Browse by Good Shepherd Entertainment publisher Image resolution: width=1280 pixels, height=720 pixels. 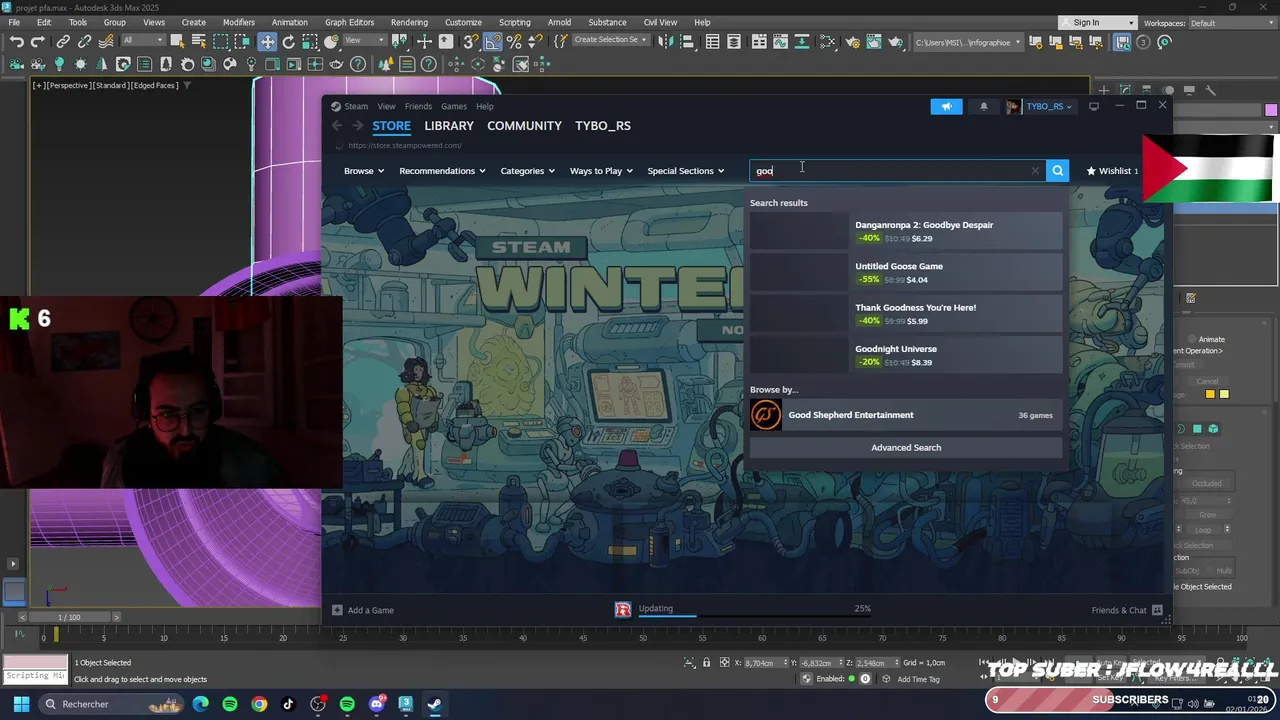pyautogui.click(x=906, y=415)
